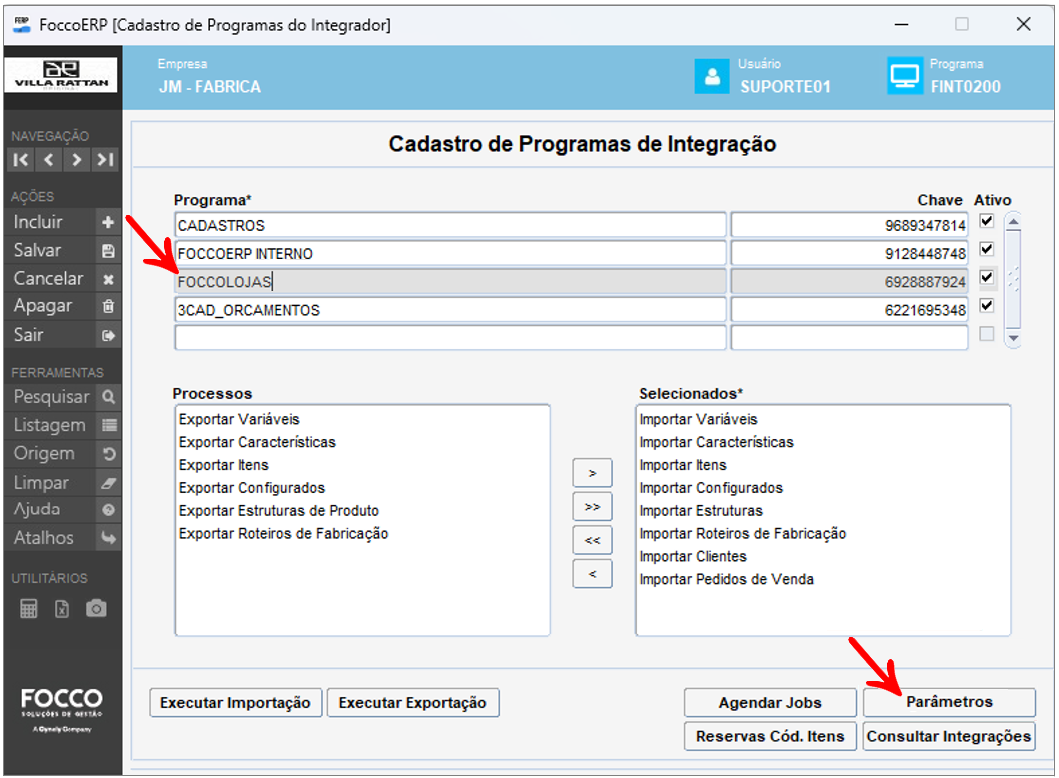Click the Limpar eraser icon
The width and height of the screenshot is (1059, 778).
coord(108,482)
